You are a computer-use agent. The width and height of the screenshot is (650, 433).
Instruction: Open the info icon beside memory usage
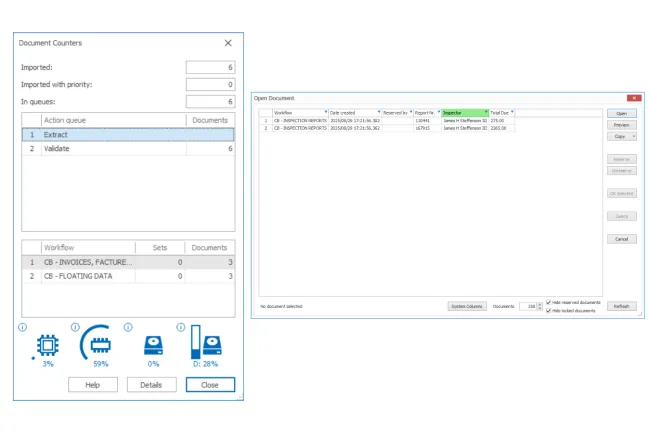pyautogui.click(x=75, y=327)
